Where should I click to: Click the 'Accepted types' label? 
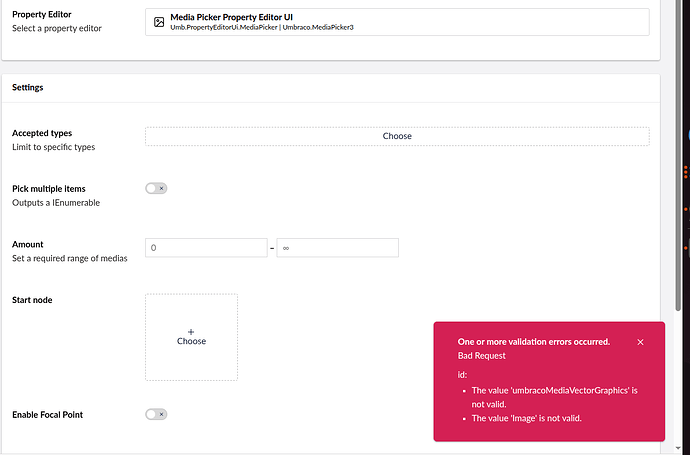(42, 133)
